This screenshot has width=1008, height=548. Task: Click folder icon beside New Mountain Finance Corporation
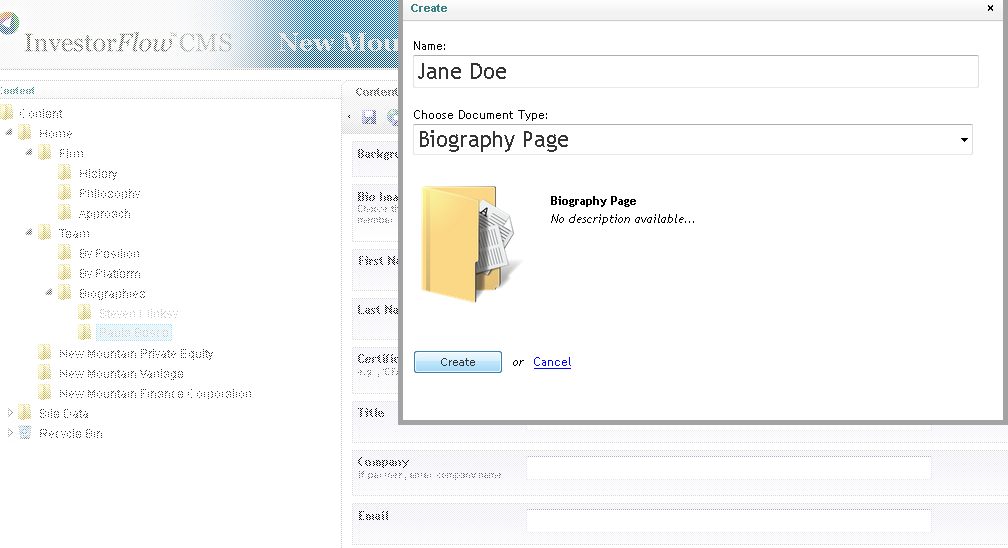[x=44, y=393]
